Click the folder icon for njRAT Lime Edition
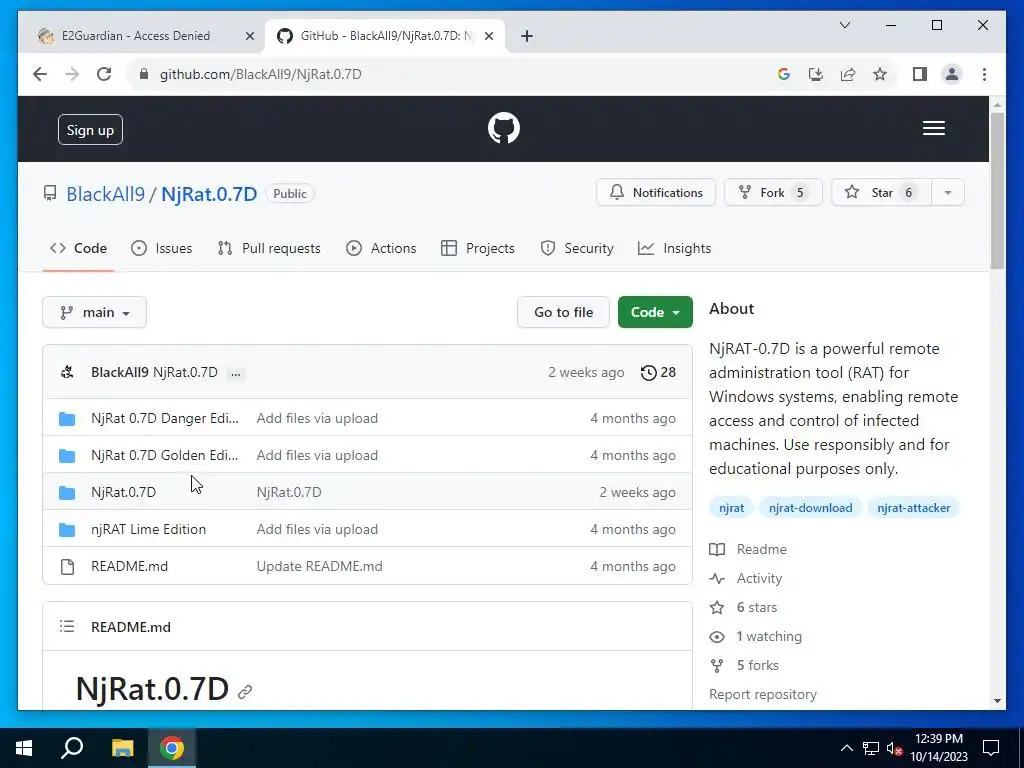The height and width of the screenshot is (768, 1024). coord(67,530)
